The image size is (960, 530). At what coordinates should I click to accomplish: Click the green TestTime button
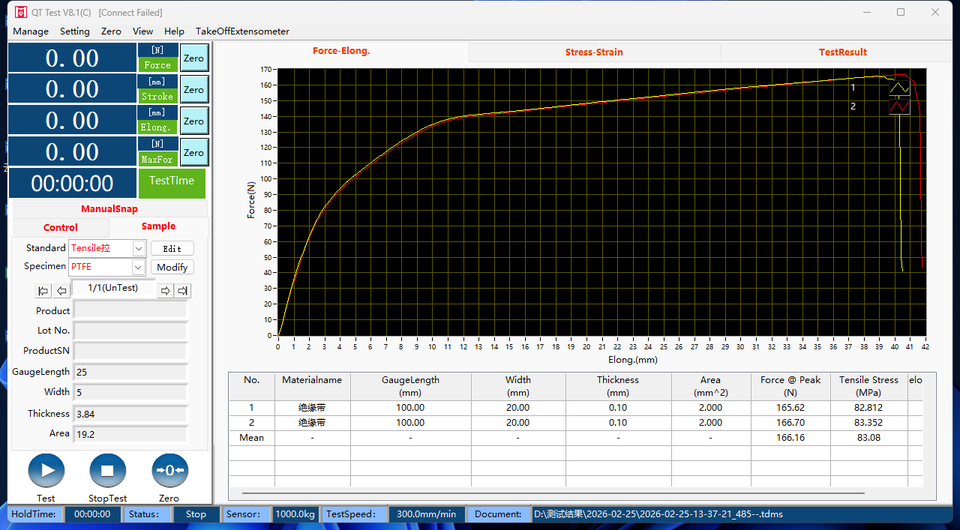click(x=171, y=182)
